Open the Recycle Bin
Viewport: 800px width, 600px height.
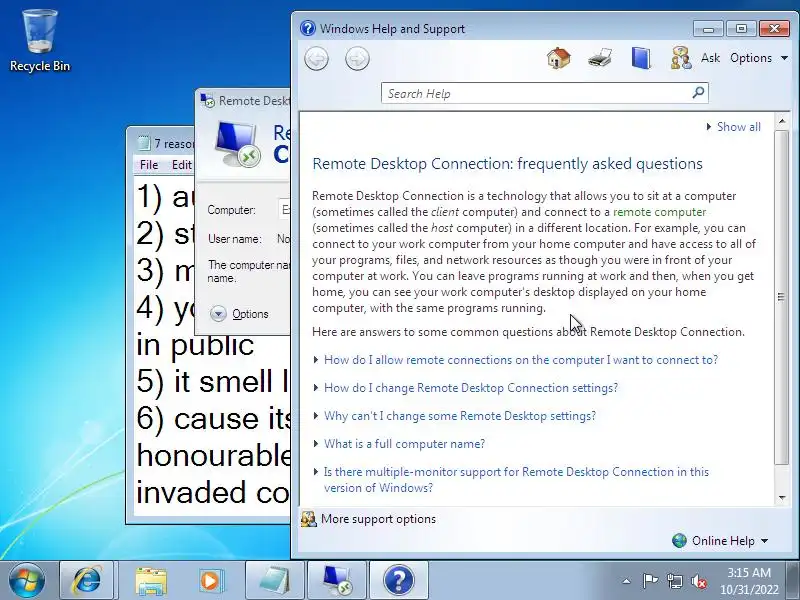tap(40, 40)
